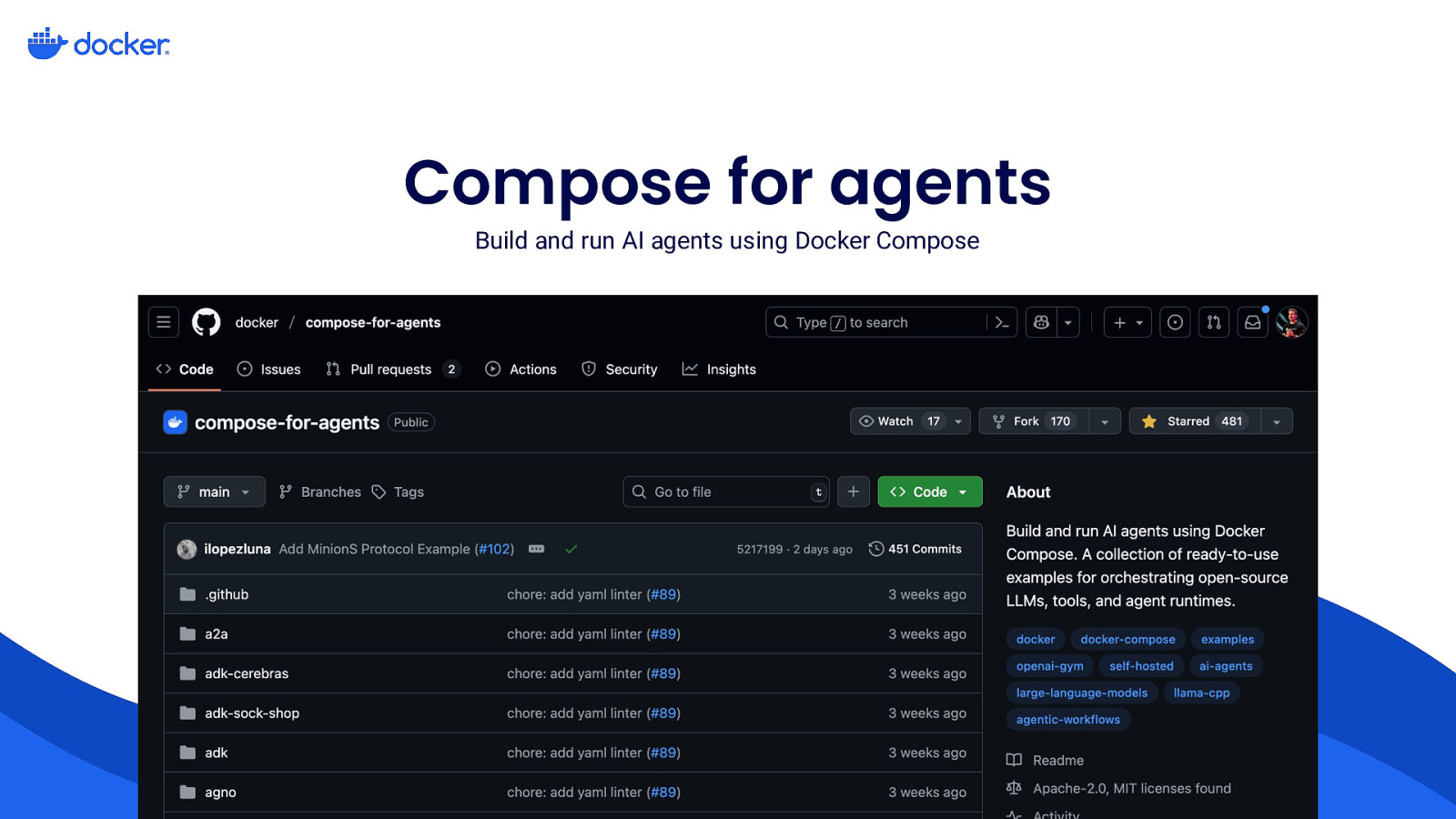Expand the star lists dropdown arrow
Image resolution: width=1456 pixels, height=819 pixels.
tap(1277, 421)
